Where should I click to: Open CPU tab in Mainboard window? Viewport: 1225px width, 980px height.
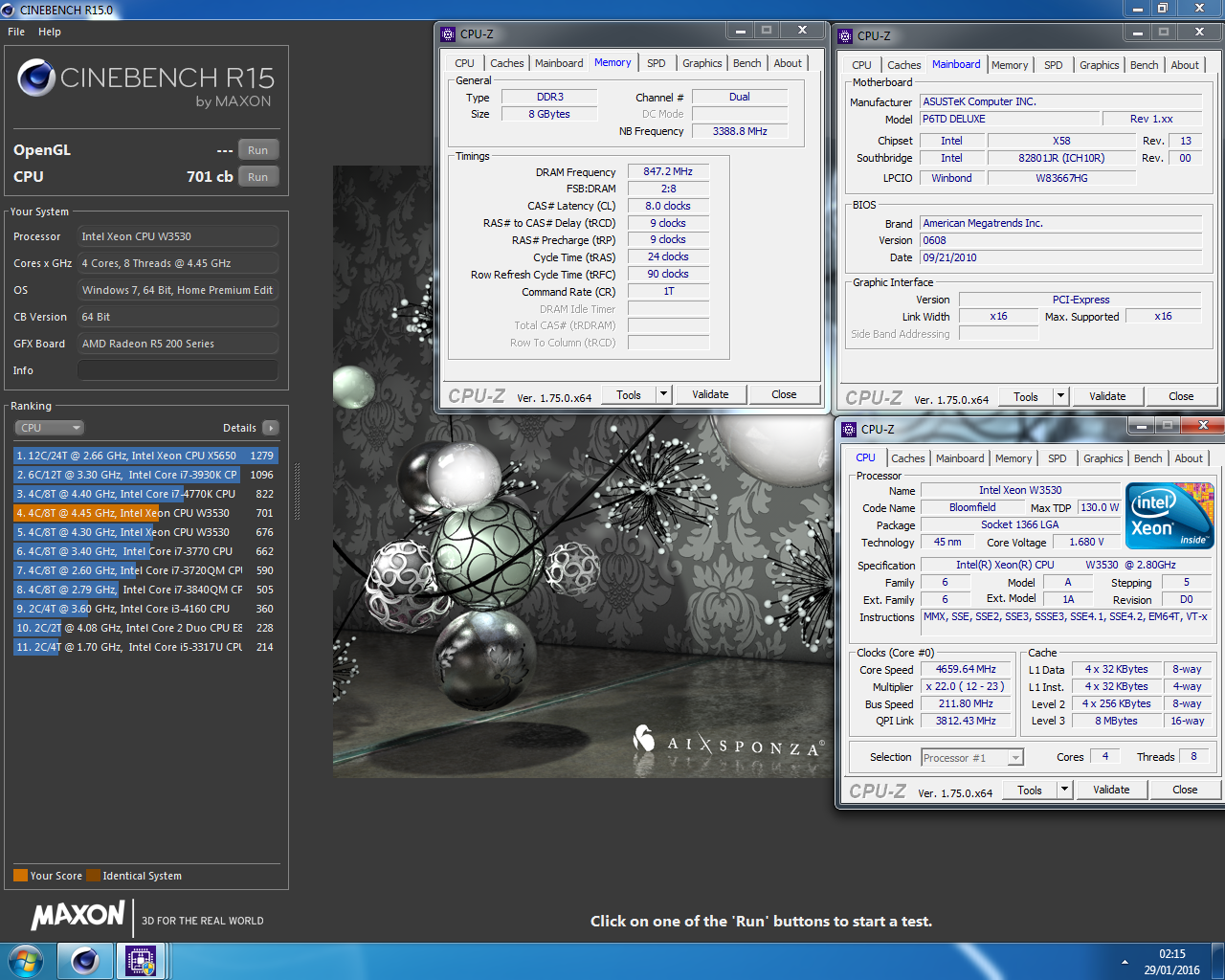[x=861, y=65]
